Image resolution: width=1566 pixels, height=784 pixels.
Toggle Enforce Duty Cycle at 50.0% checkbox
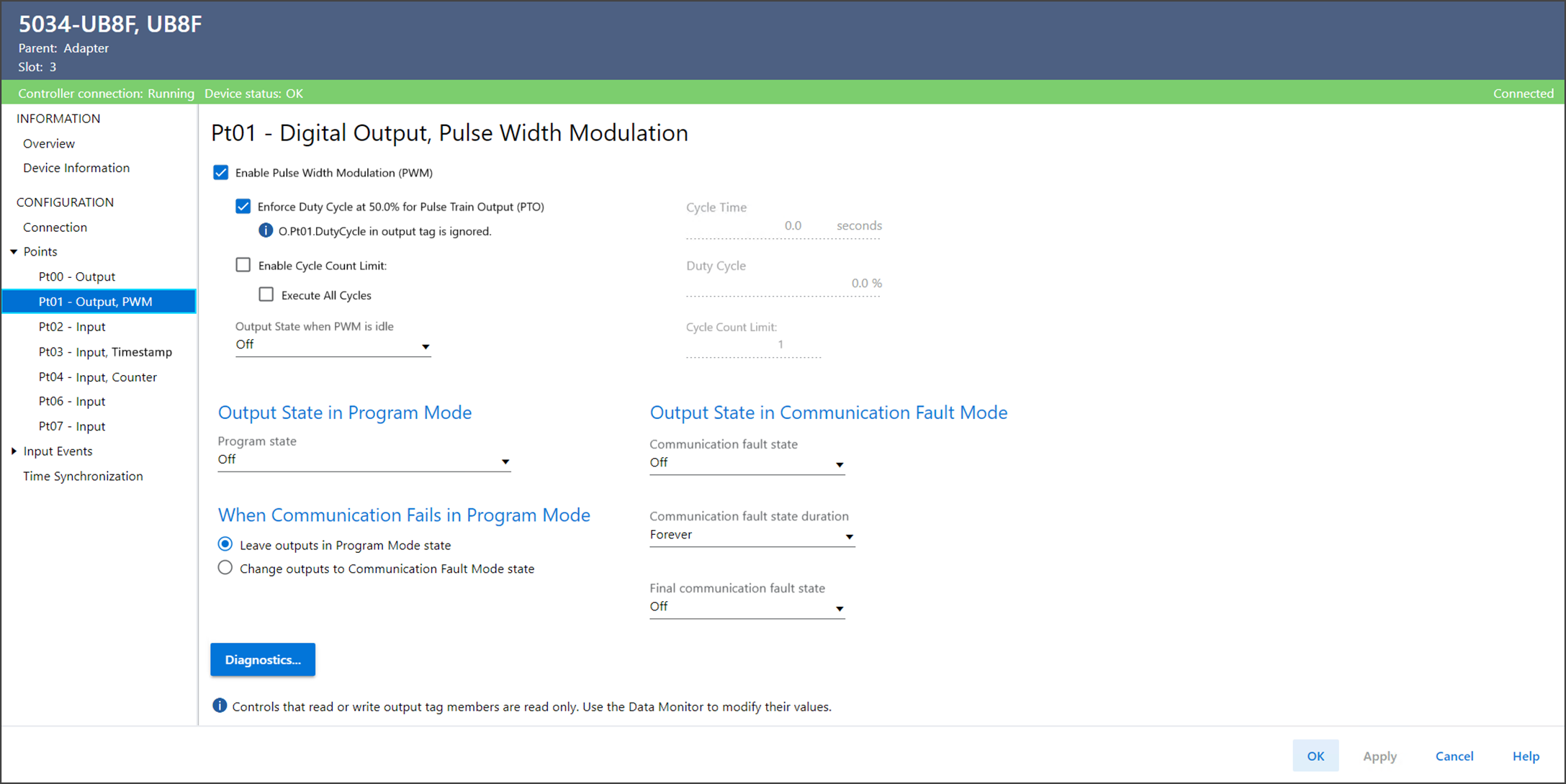243,207
